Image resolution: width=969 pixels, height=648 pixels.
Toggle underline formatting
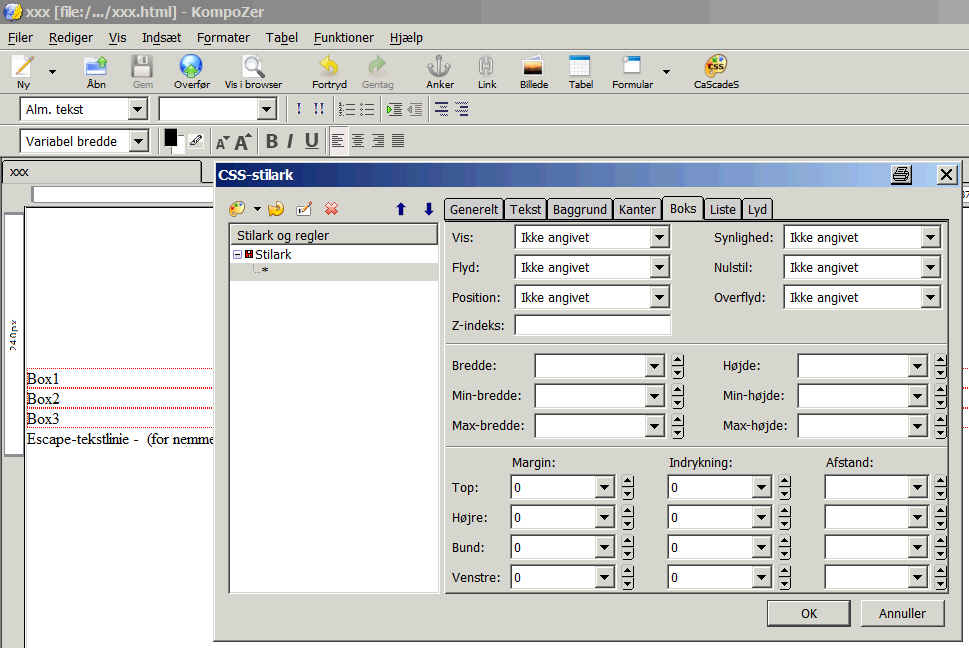click(311, 141)
